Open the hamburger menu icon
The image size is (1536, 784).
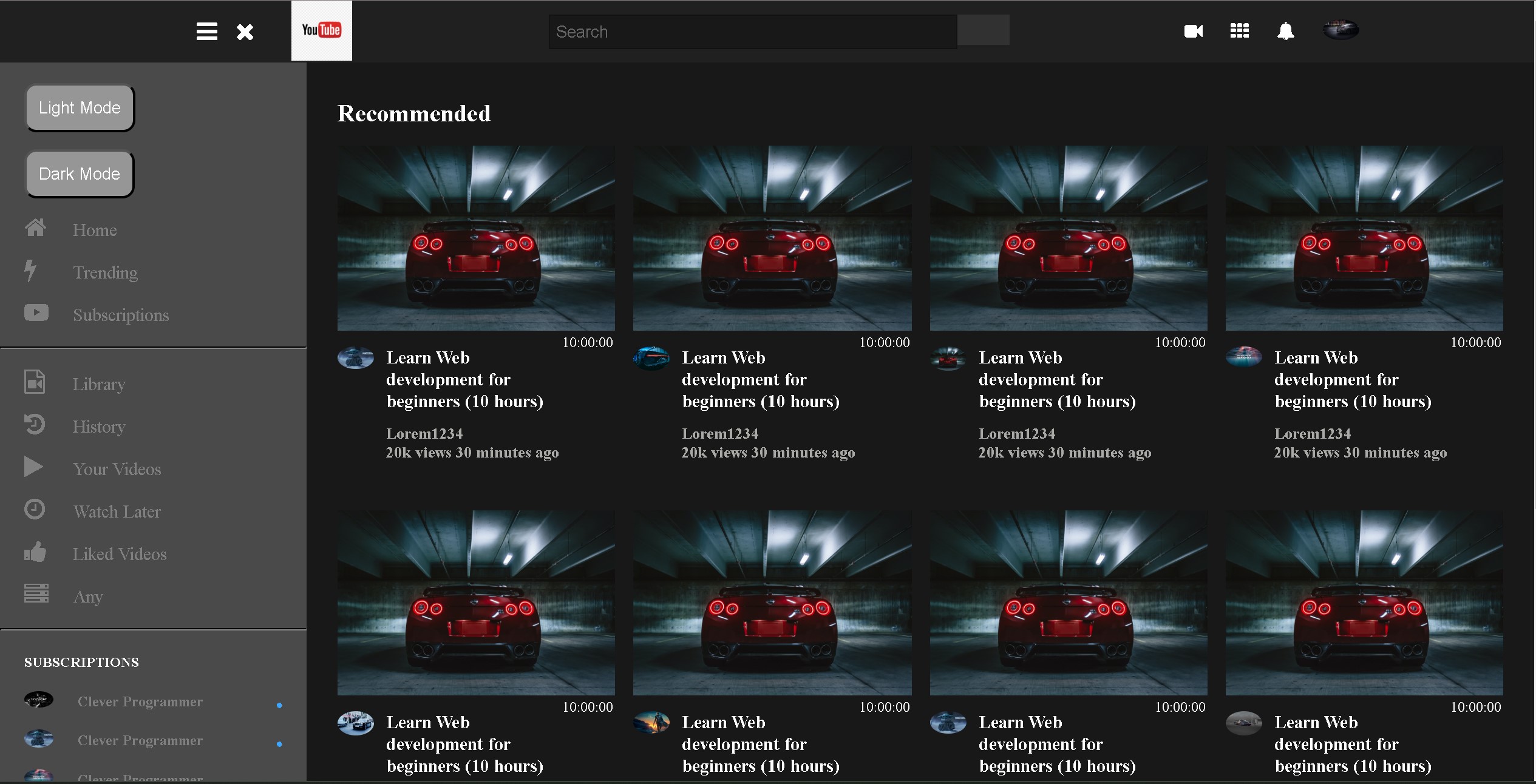coord(206,32)
